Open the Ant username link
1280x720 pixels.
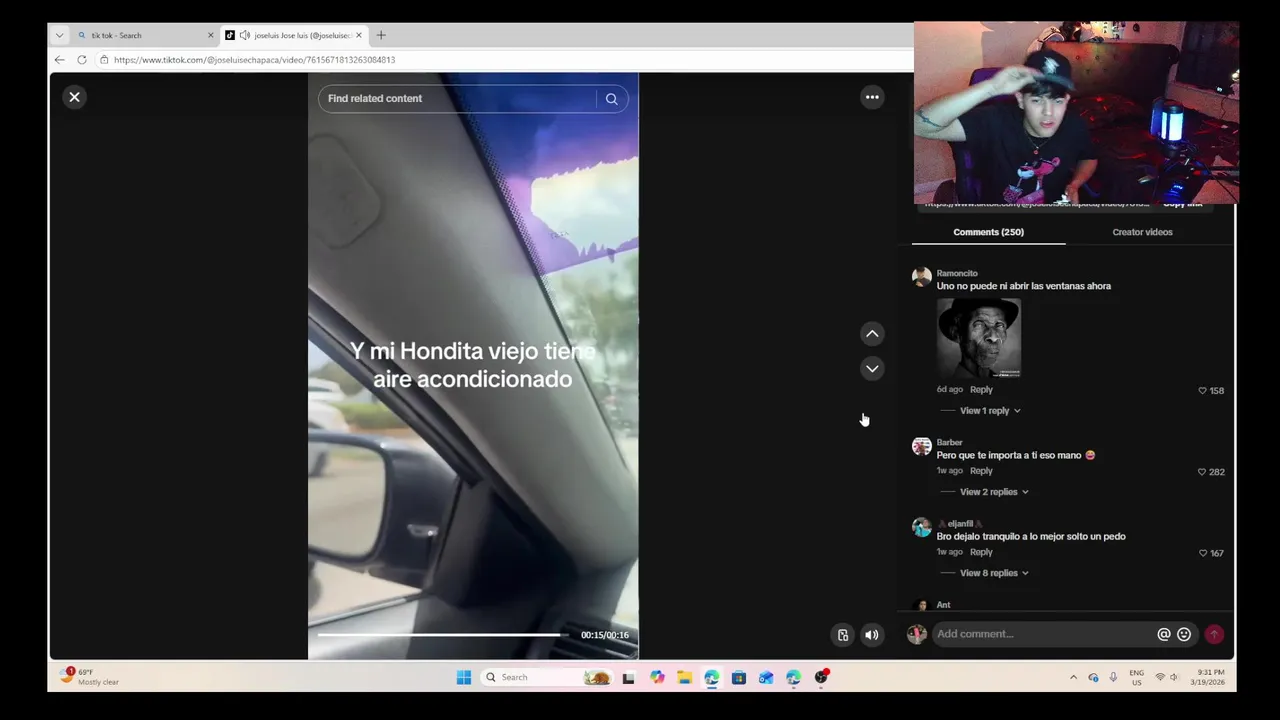pyautogui.click(x=943, y=605)
